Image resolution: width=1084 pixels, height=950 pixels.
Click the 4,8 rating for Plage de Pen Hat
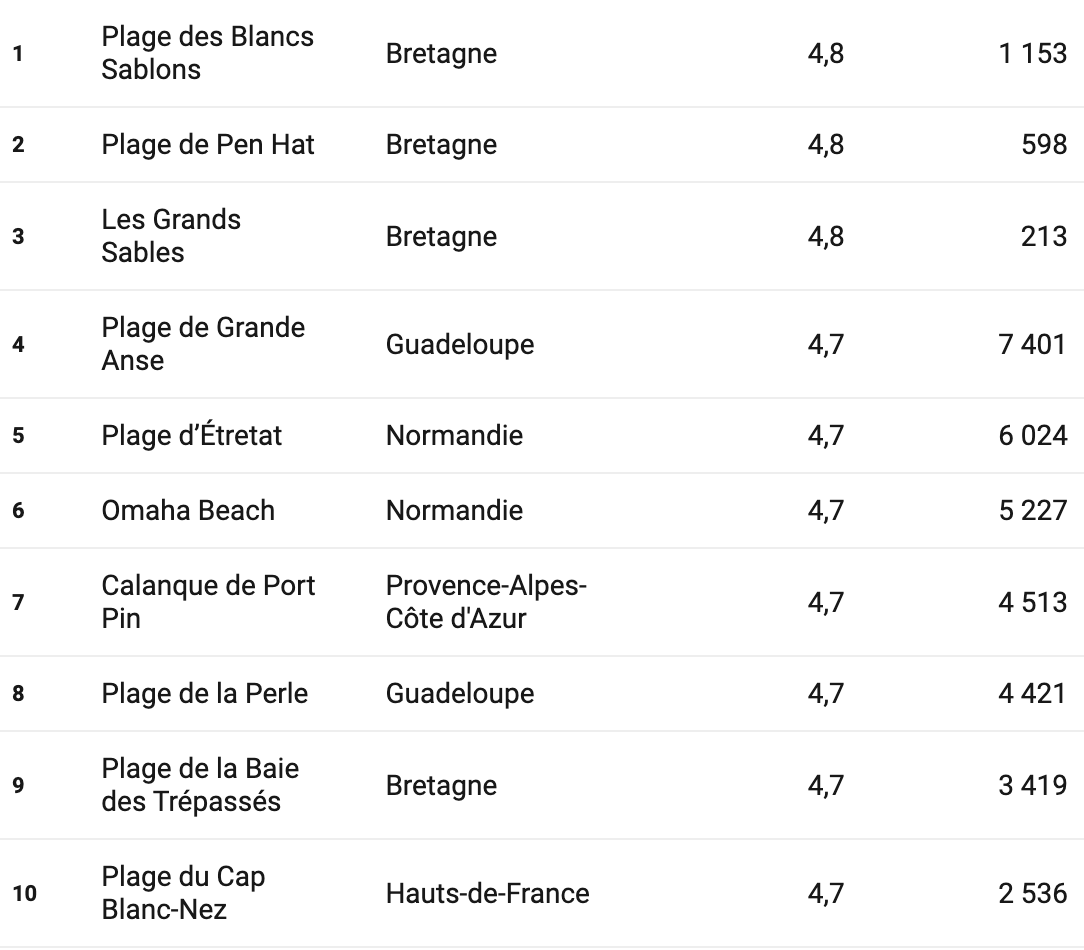tap(825, 145)
